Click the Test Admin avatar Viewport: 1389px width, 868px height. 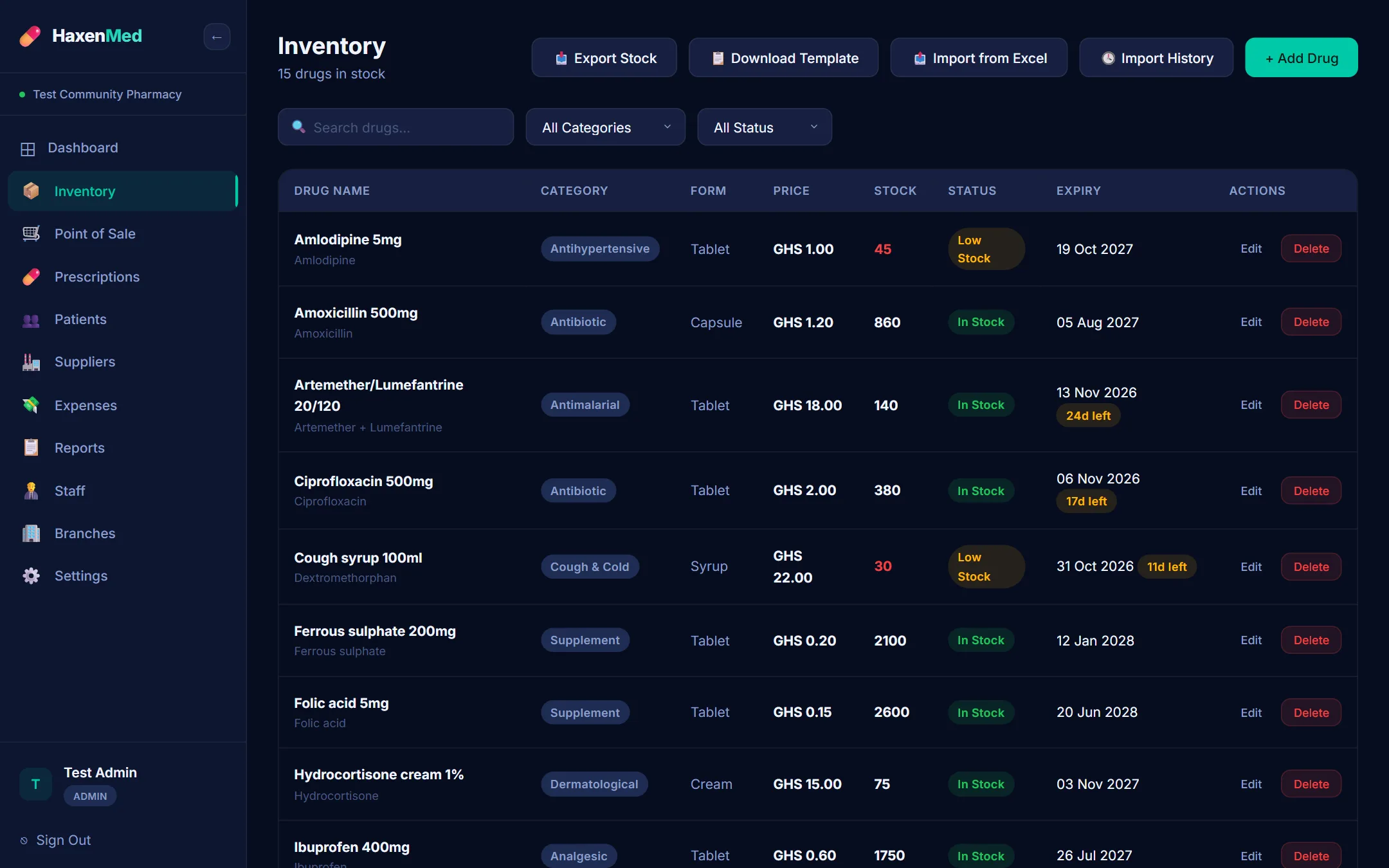(35, 784)
